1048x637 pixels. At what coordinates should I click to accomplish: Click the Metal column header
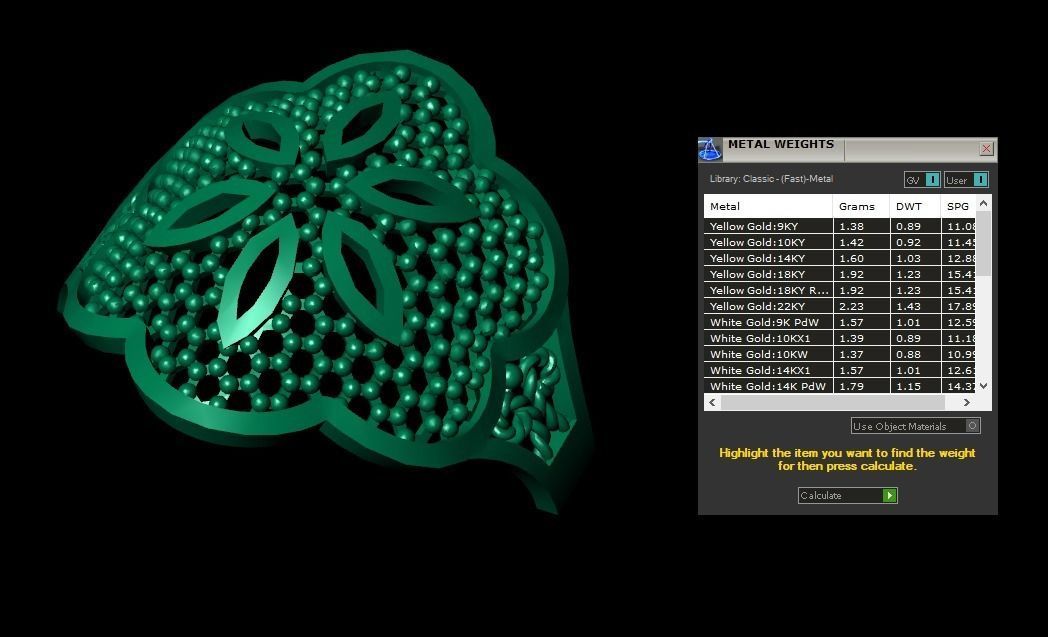(768, 207)
